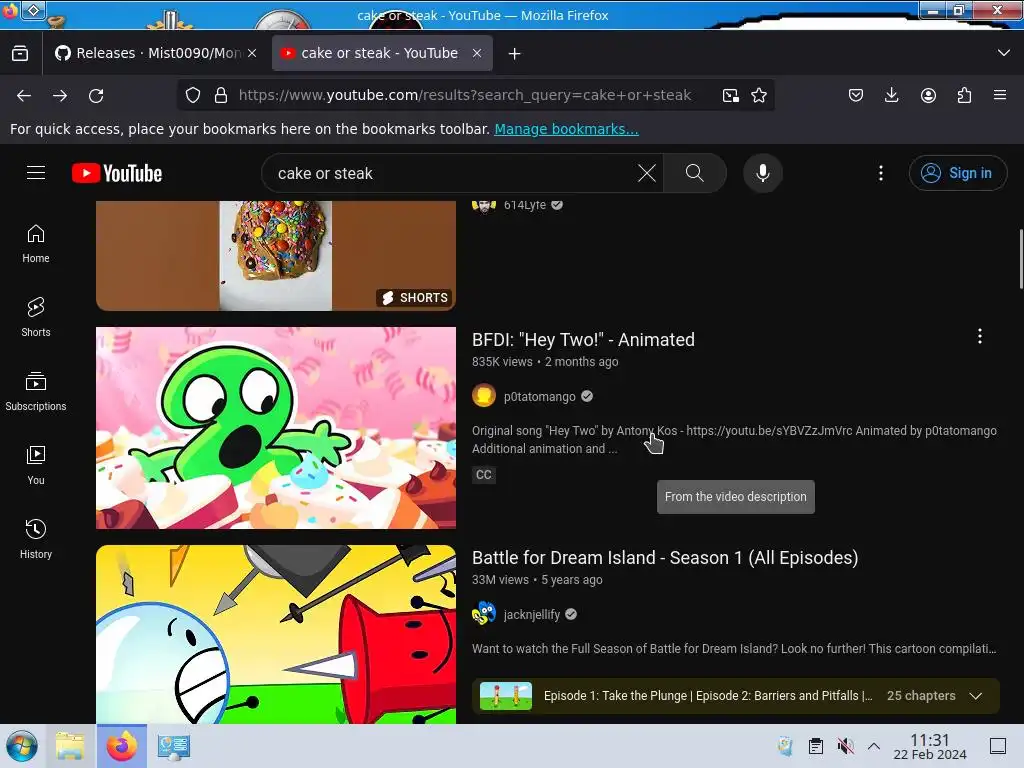Go to the YouTube logo home
Screen dimensions: 1024x768
pos(117,173)
